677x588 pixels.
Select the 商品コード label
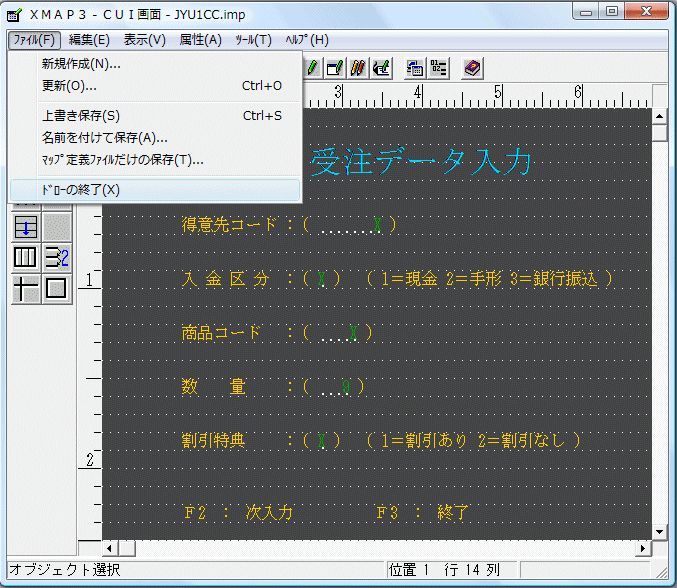click(221, 333)
